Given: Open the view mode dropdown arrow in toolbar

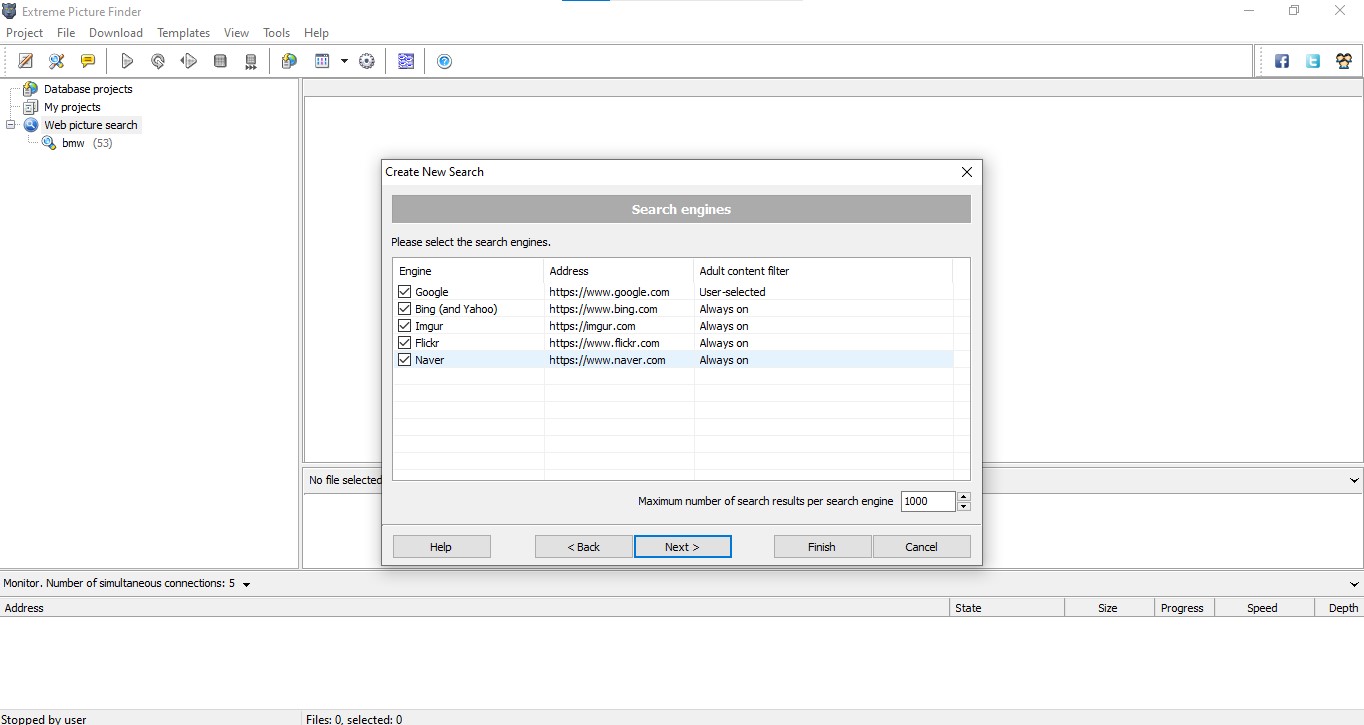Looking at the screenshot, I should (344, 61).
